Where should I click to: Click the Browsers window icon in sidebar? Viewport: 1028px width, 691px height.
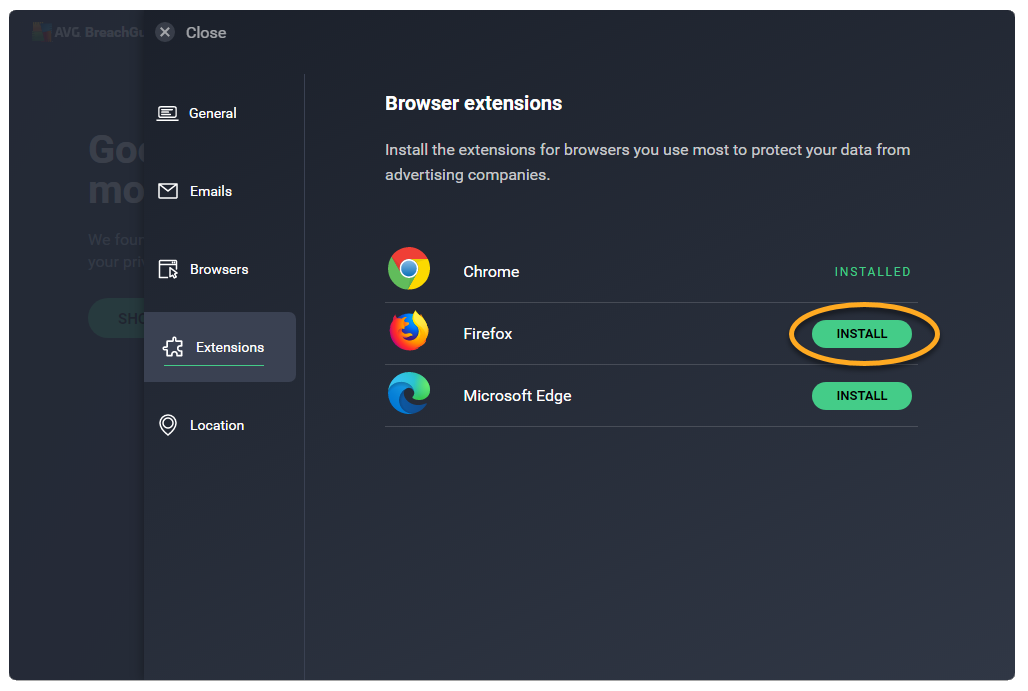click(168, 269)
